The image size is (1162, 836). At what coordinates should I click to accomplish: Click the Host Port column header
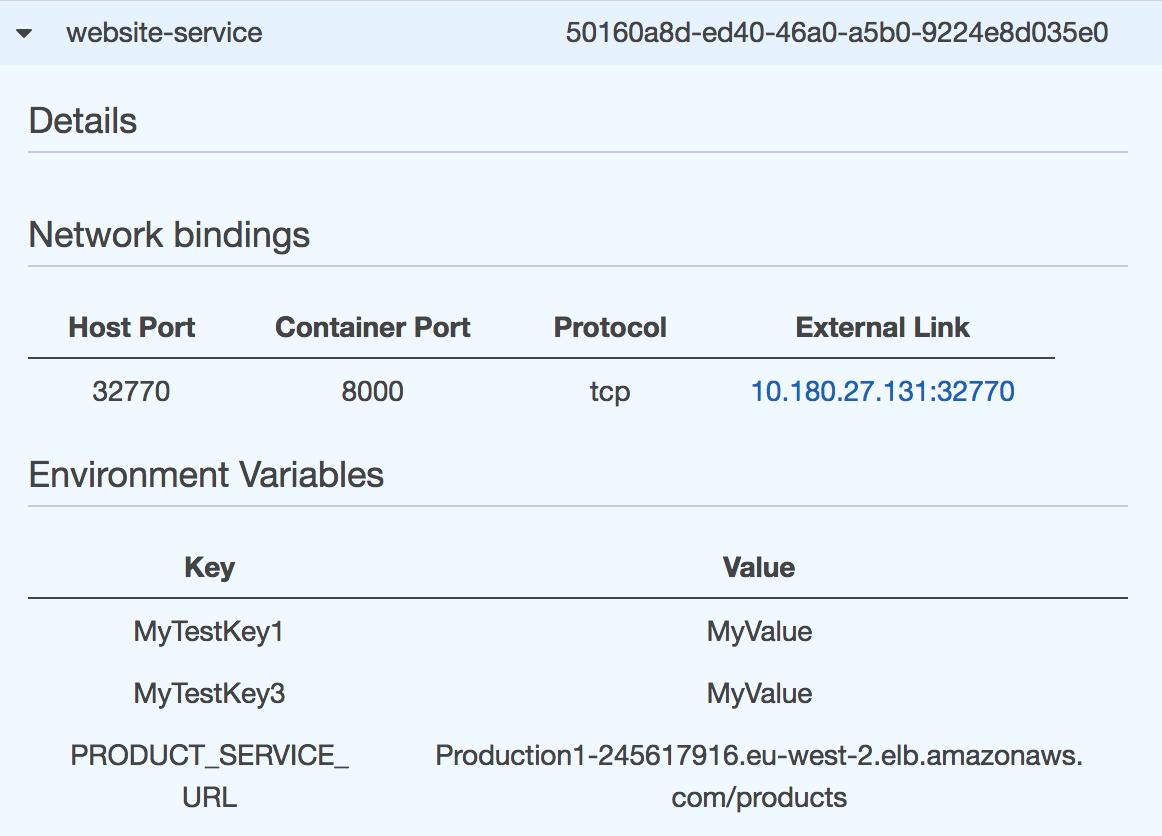[x=132, y=327]
